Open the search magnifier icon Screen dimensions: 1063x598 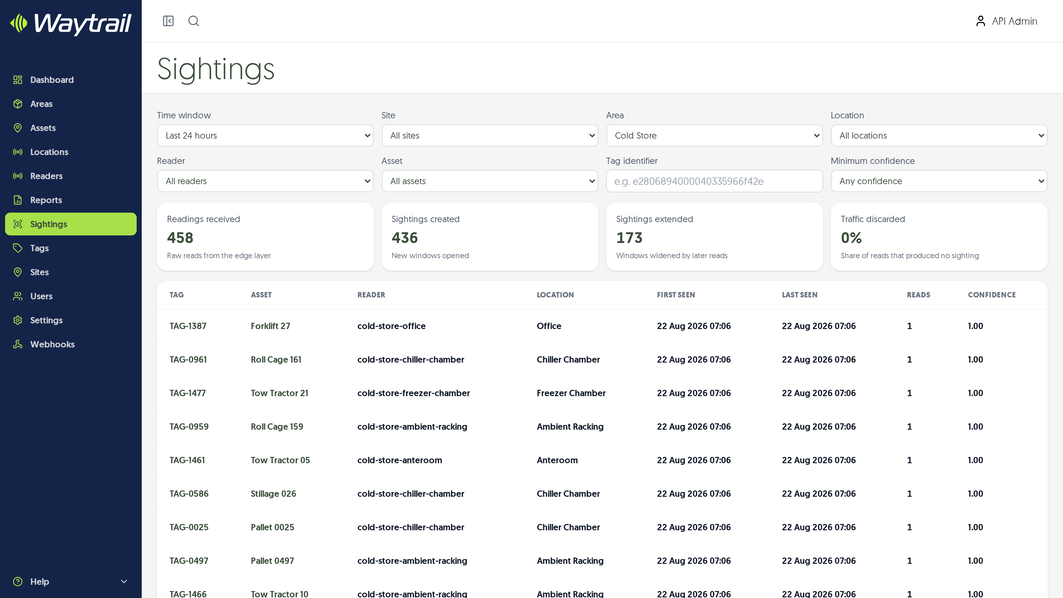[193, 21]
